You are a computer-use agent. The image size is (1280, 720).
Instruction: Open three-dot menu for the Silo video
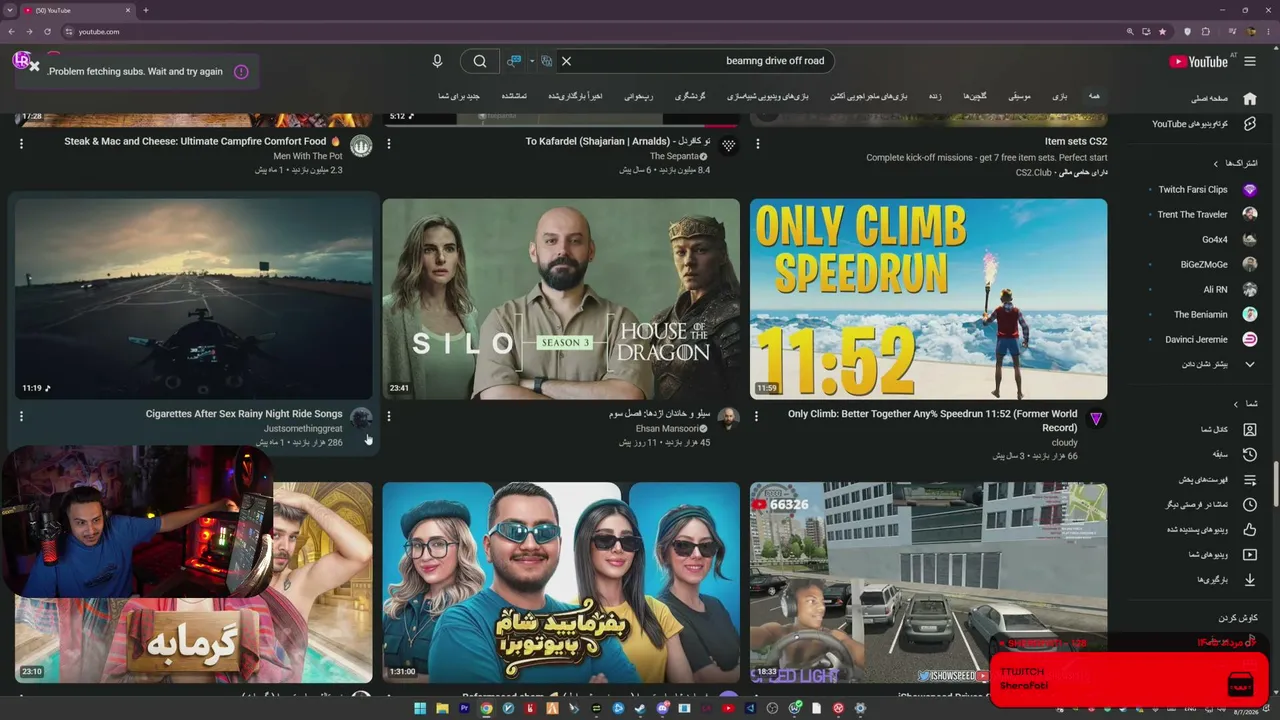389,416
